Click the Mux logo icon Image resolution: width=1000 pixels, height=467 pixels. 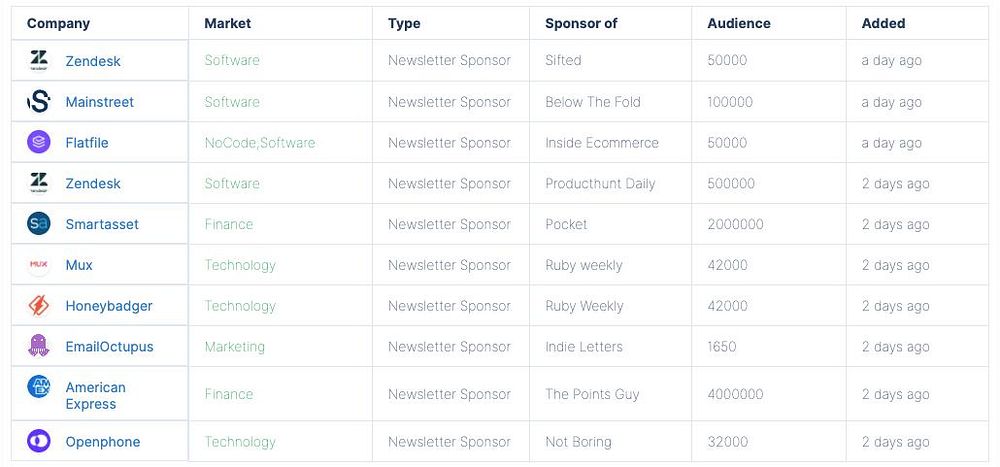tap(39, 264)
